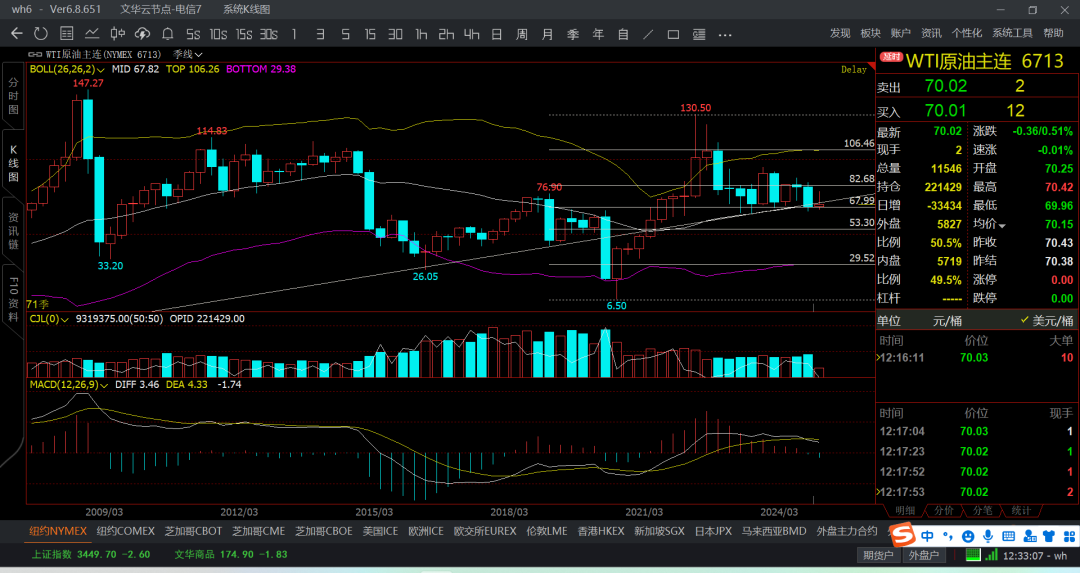Switch to 30s period

click(x=269, y=34)
